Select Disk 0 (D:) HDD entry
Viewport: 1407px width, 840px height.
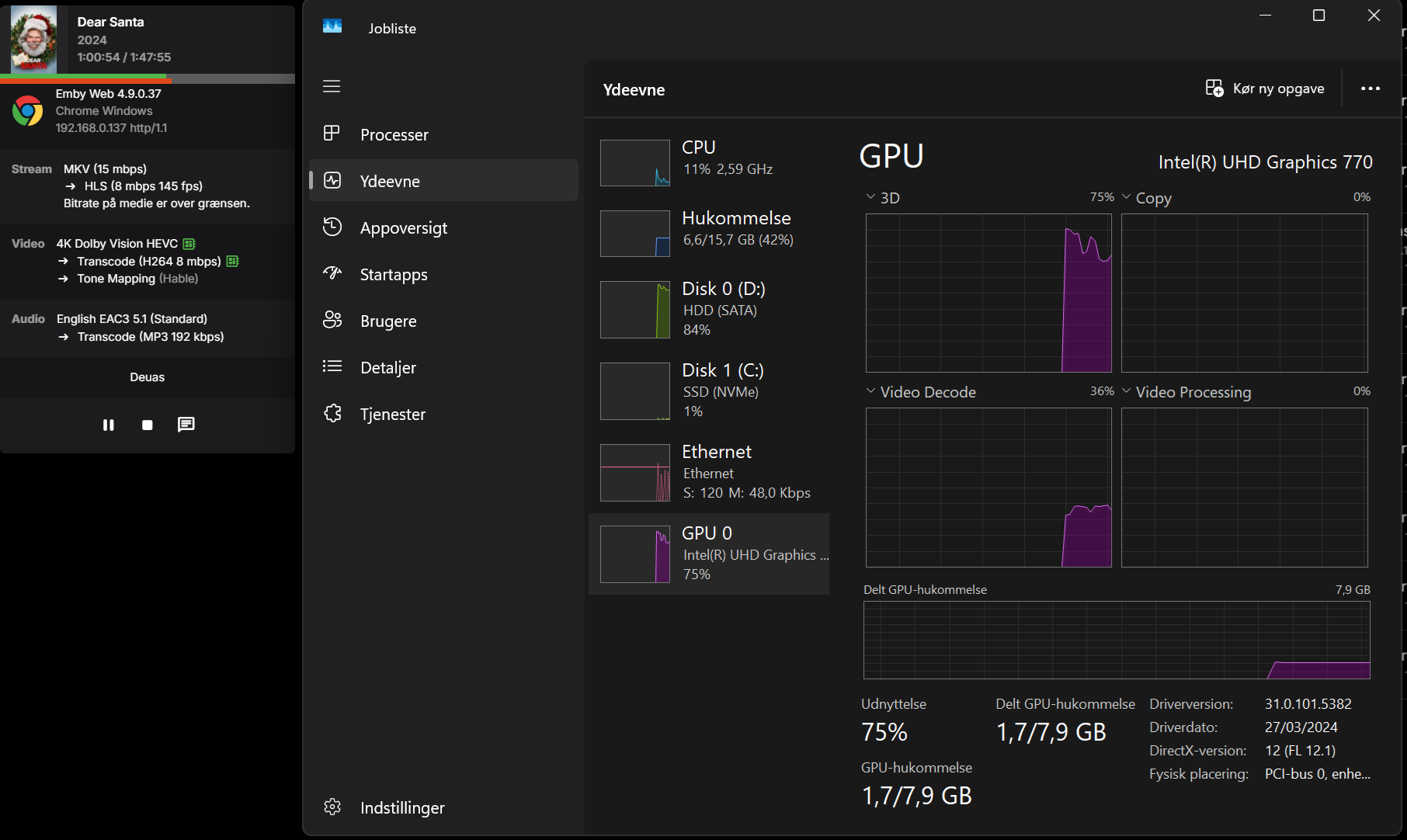tap(709, 308)
